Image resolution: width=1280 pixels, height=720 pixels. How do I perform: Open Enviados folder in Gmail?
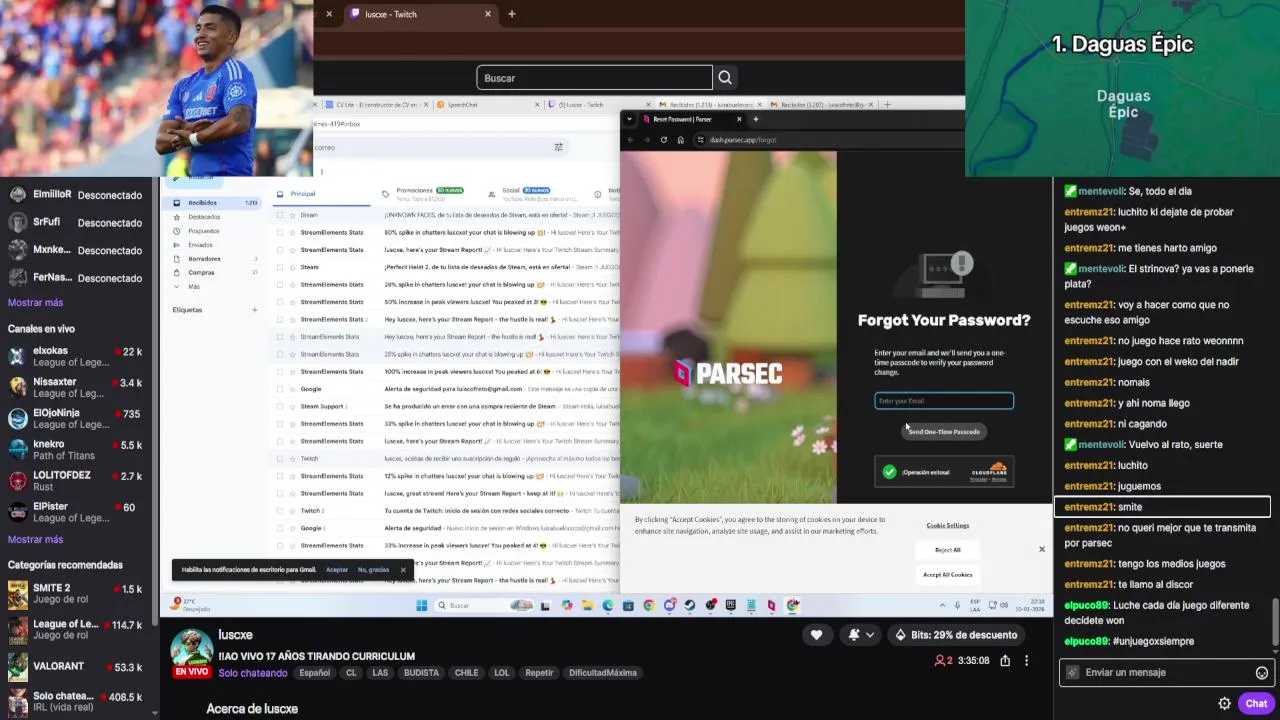click(x=200, y=245)
